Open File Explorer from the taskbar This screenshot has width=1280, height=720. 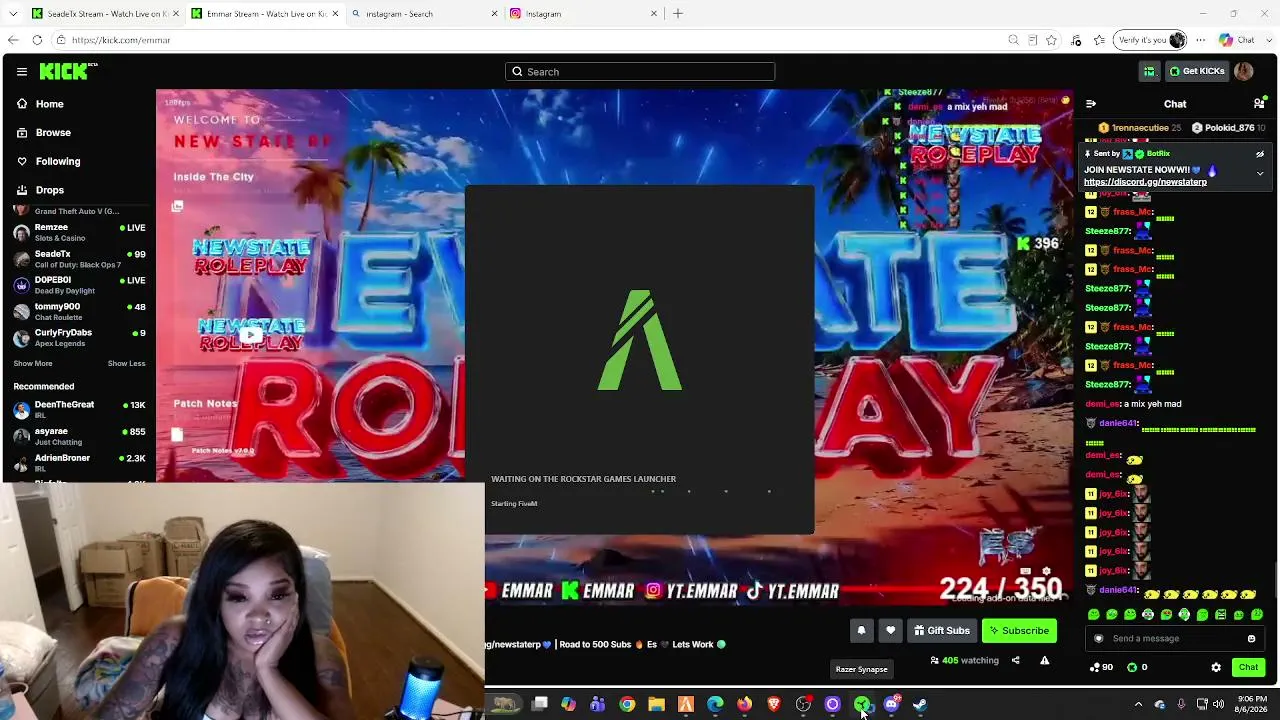click(656, 704)
